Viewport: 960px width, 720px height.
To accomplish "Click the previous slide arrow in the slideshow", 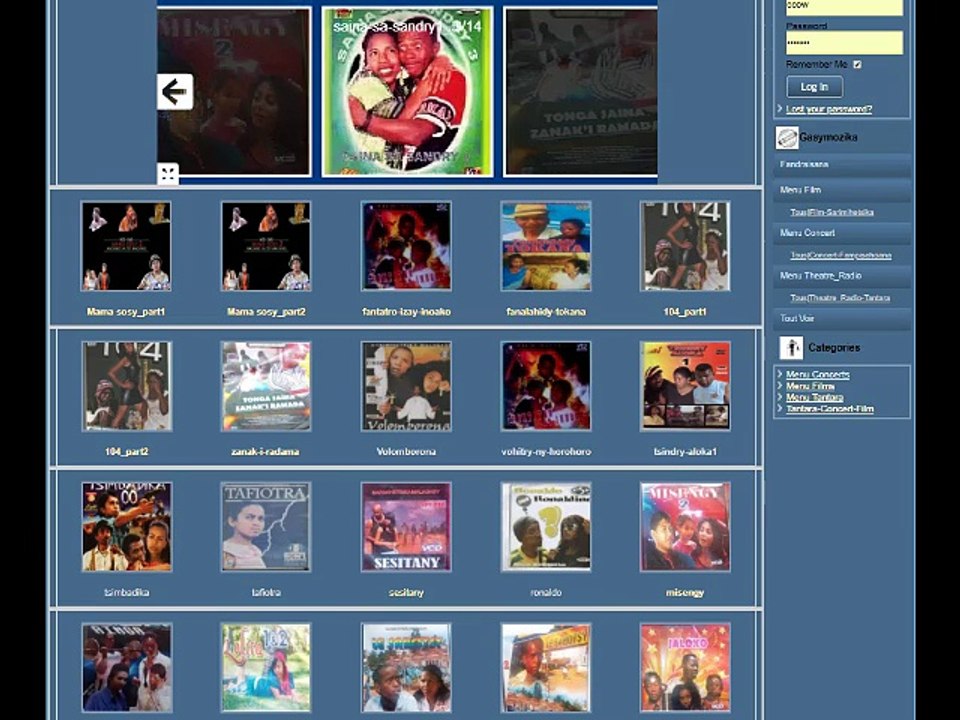I will (x=175, y=92).
